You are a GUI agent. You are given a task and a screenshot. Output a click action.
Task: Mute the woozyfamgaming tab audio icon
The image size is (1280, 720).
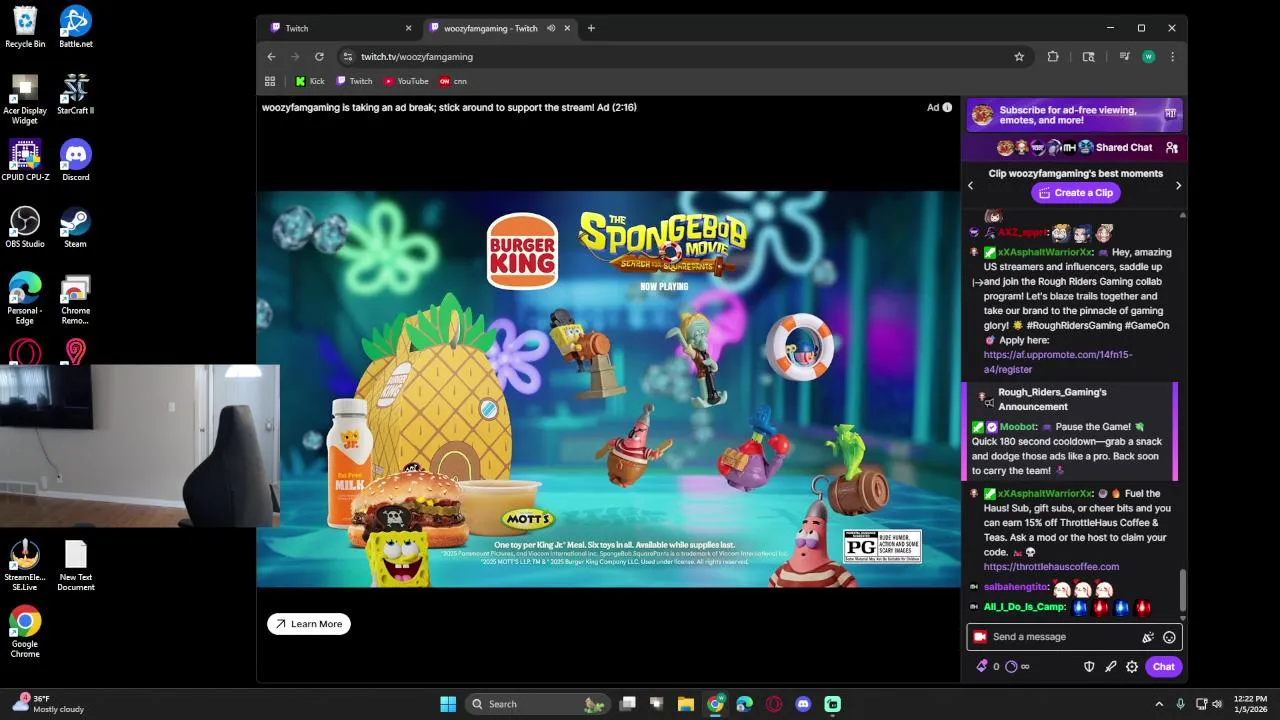[551, 28]
